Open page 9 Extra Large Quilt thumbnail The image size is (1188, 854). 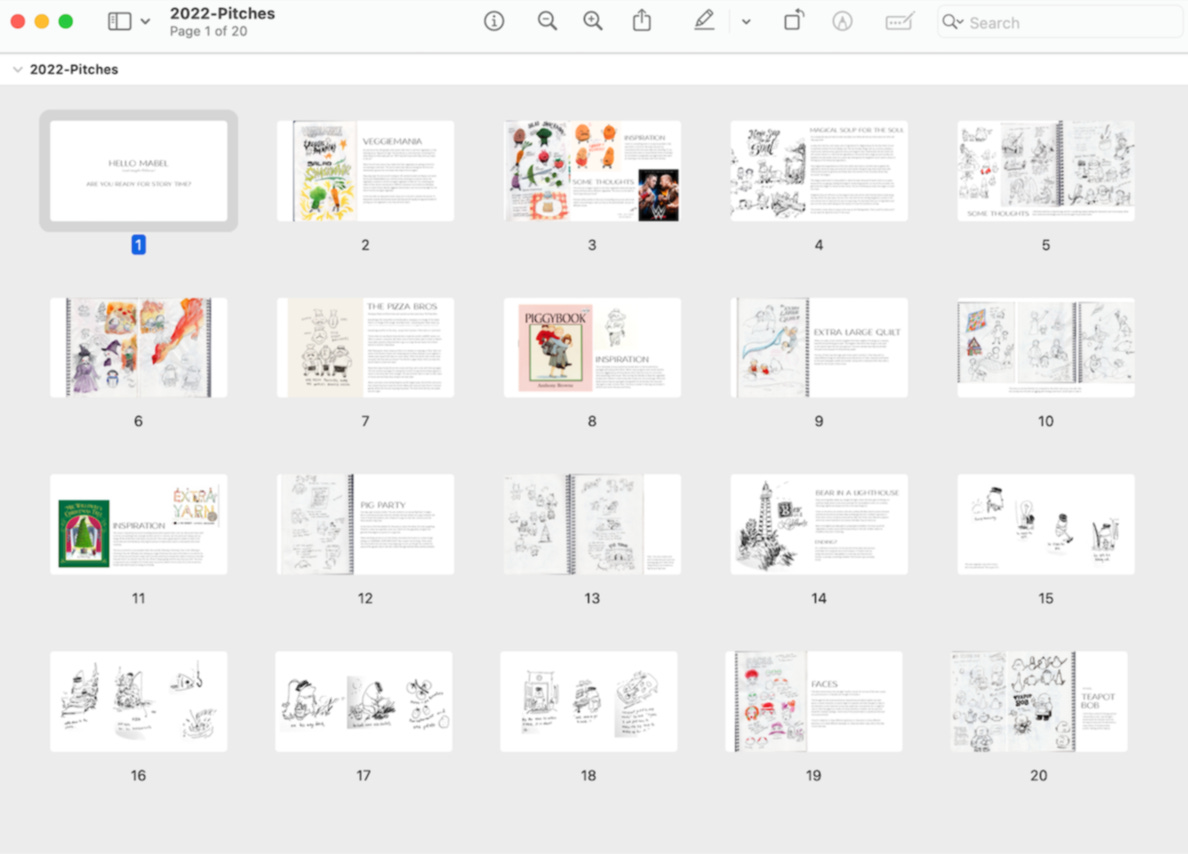(x=819, y=347)
